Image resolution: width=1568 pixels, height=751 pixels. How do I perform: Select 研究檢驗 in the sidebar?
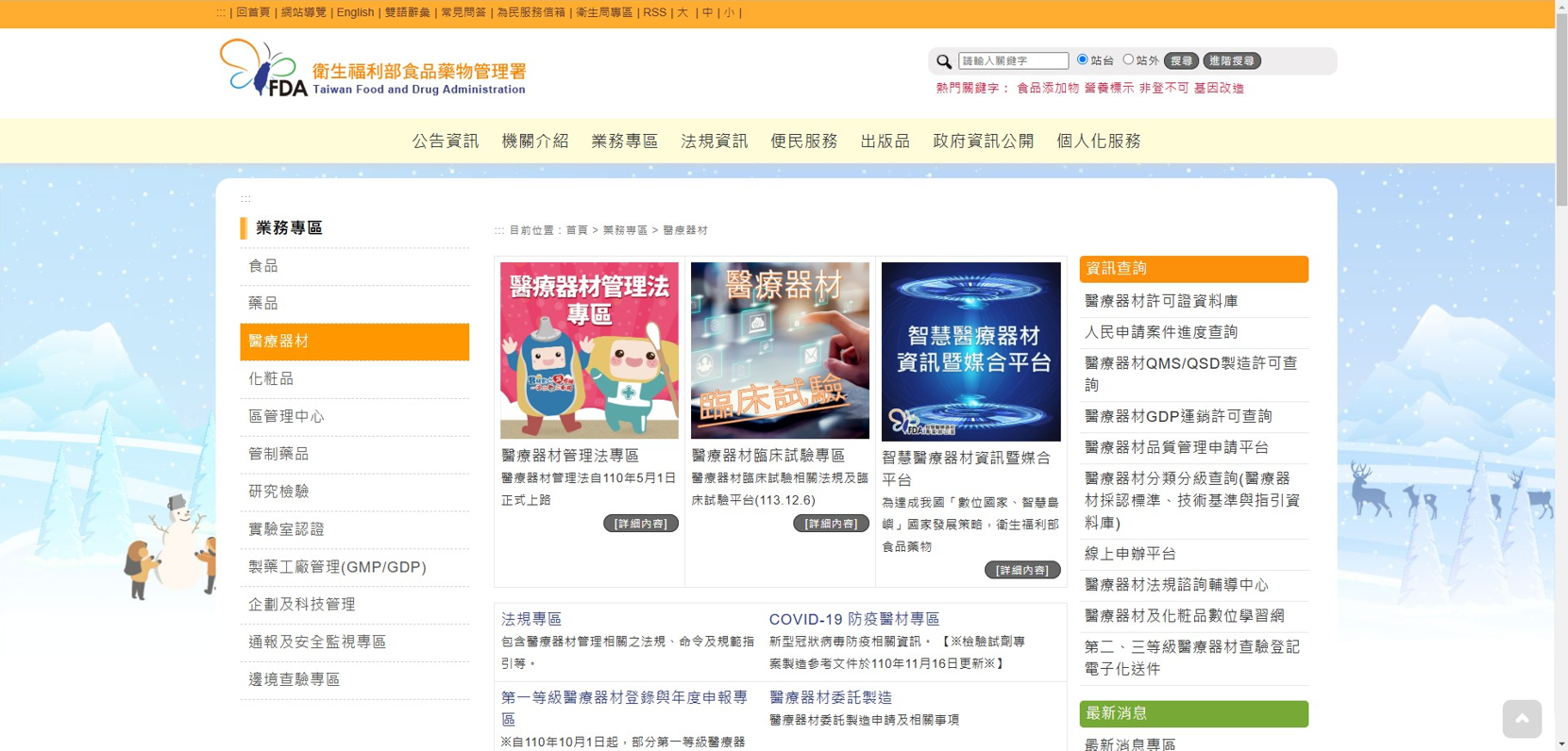[354, 492]
